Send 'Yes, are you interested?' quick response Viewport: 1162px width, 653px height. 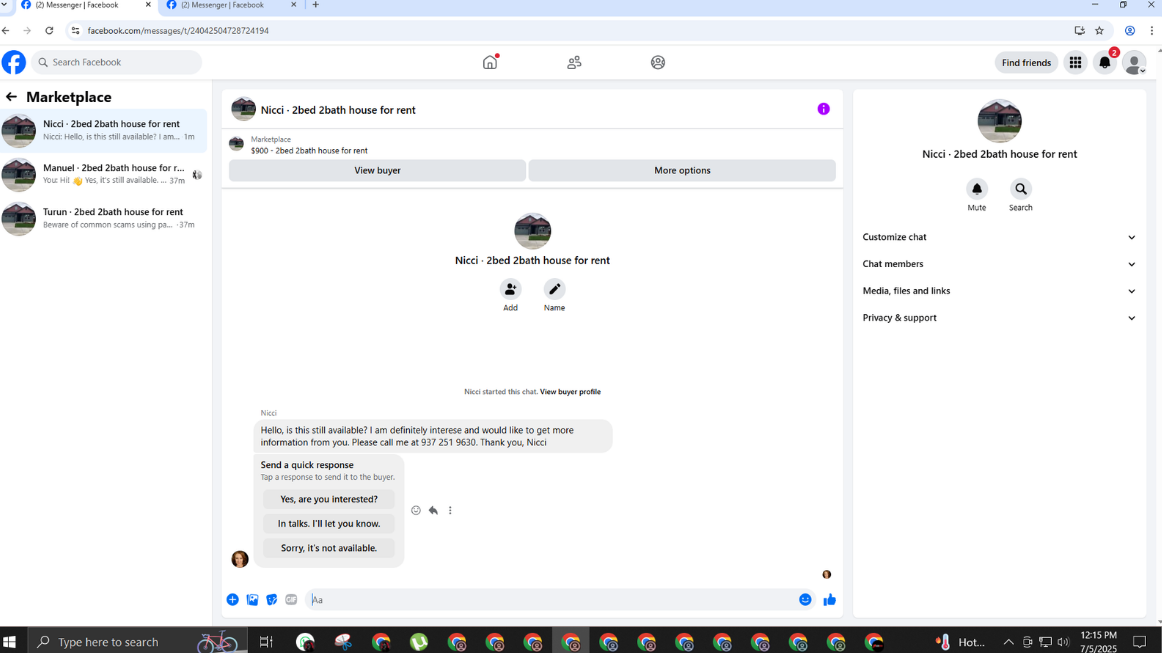[329, 500]
